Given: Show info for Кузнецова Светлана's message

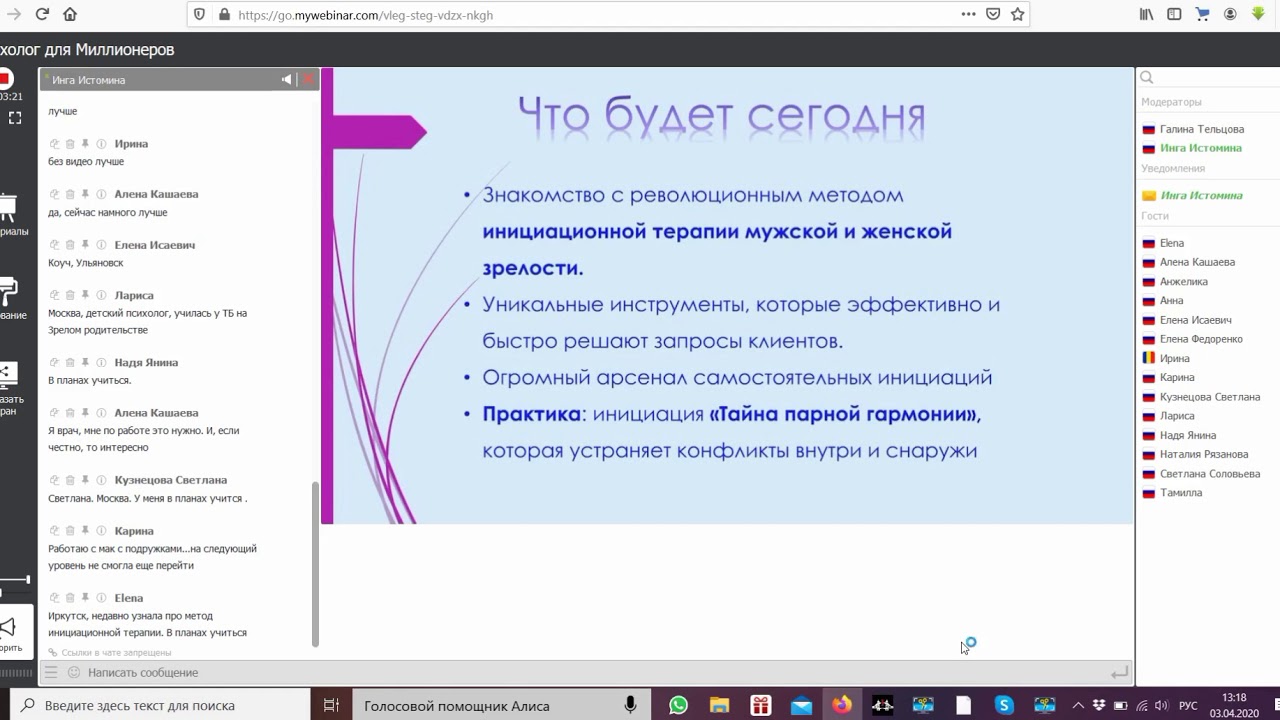Looking at the screenshot, I should (x=101, y=480).
